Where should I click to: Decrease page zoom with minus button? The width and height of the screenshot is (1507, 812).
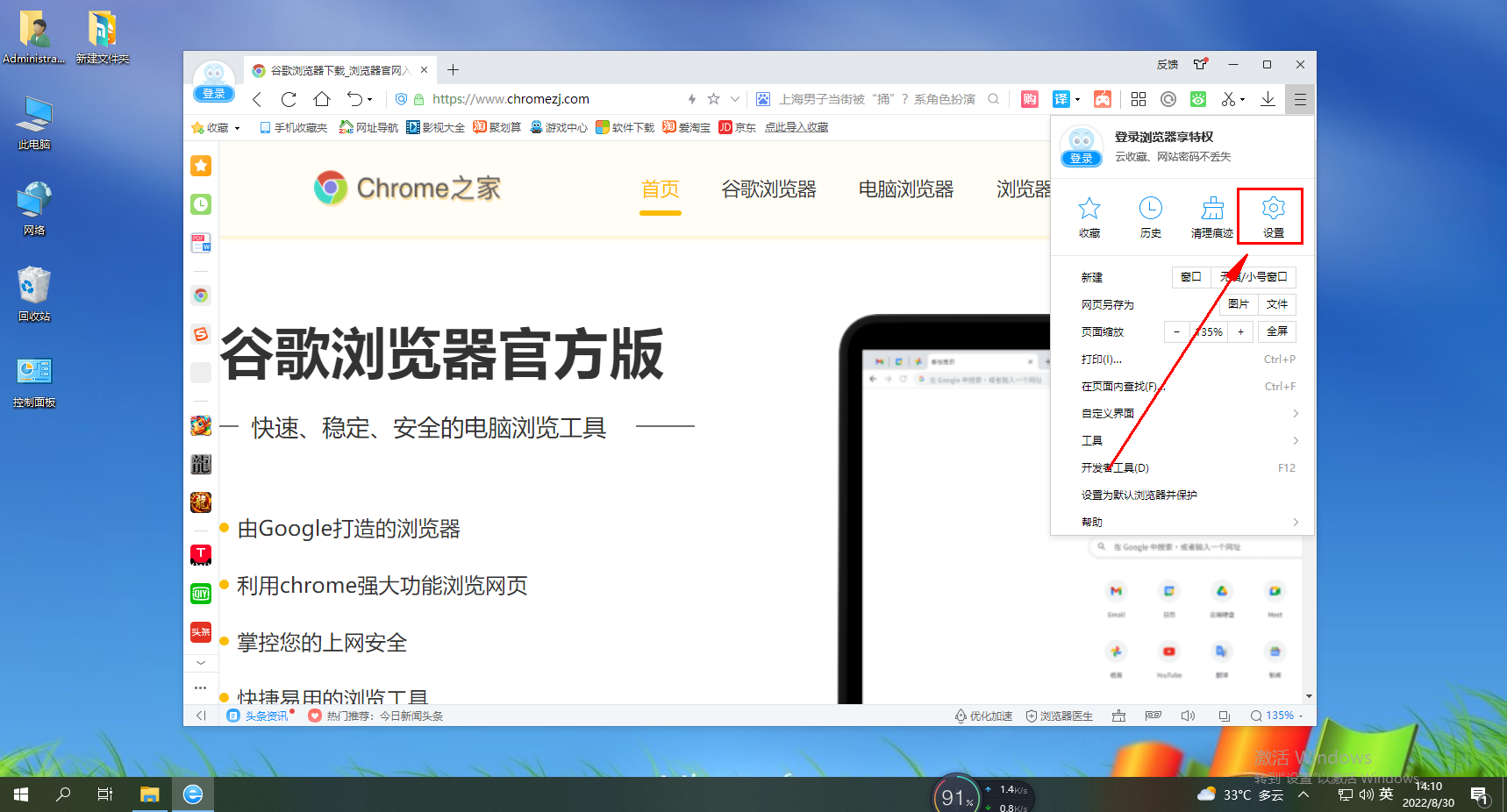(x=1177, y=331)
